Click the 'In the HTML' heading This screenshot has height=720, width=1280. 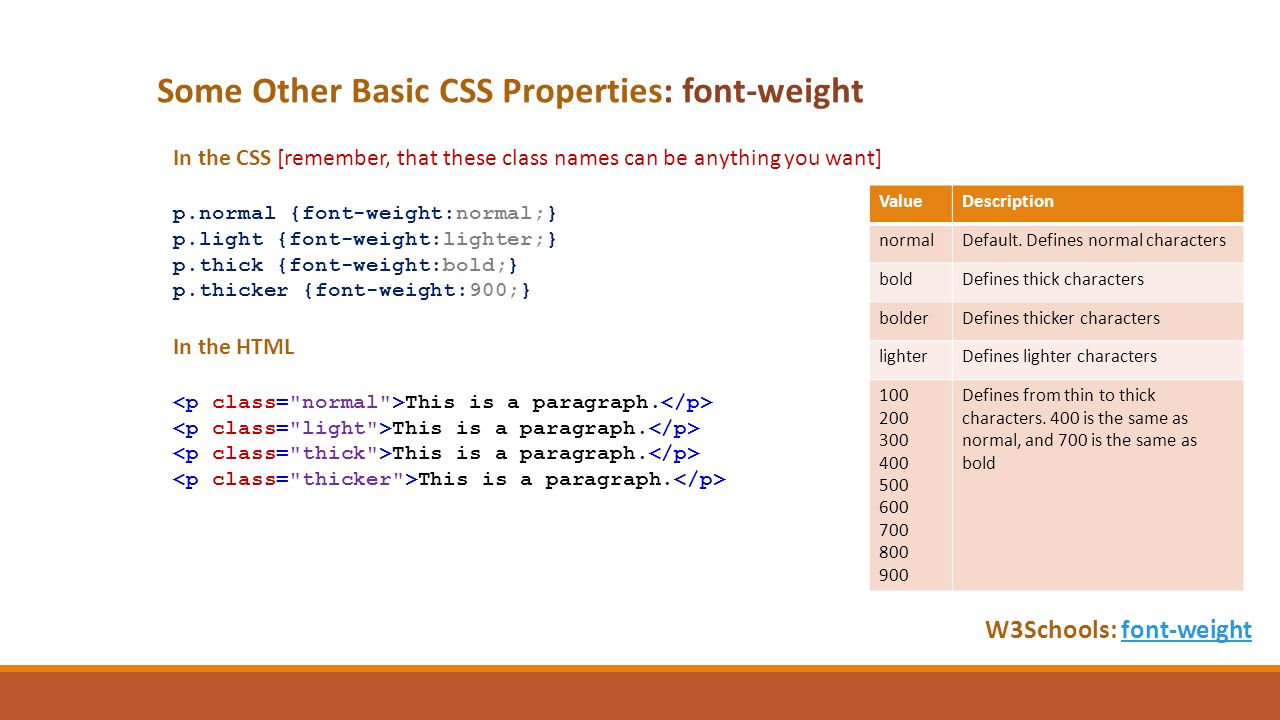234,347
